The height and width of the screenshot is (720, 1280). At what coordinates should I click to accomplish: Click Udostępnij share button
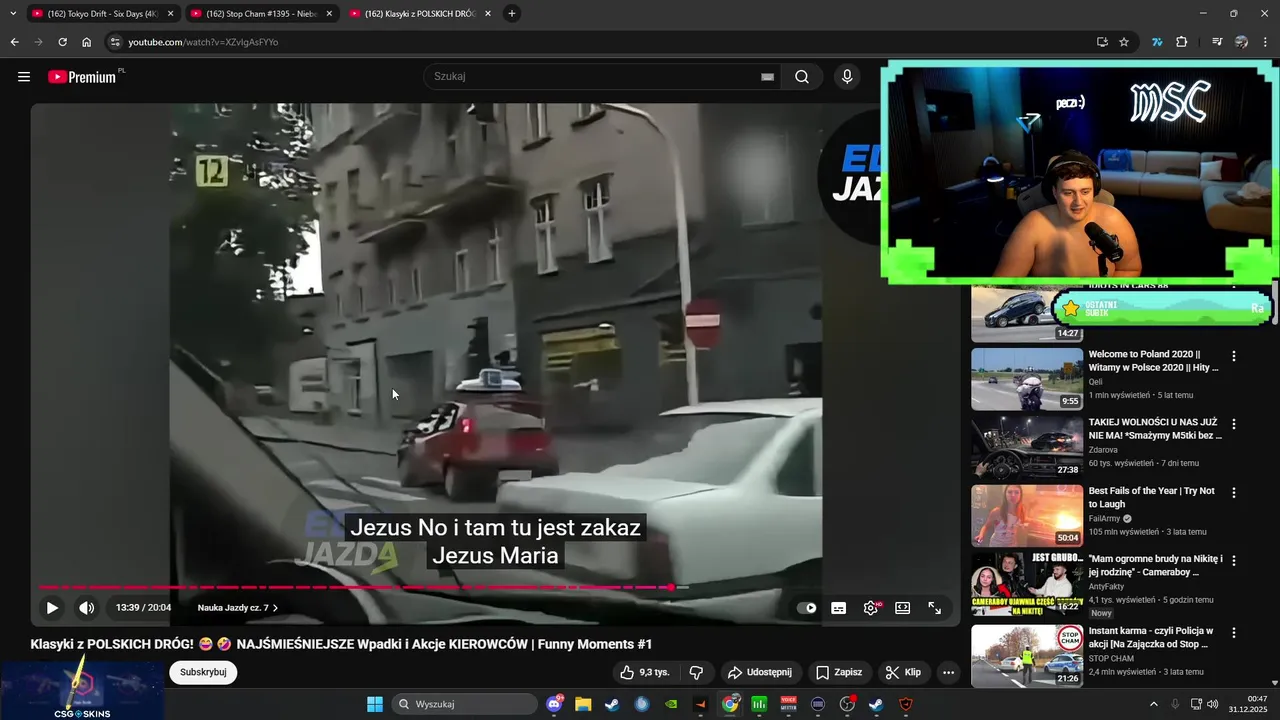pyautogui.click(x=759, y=672)
